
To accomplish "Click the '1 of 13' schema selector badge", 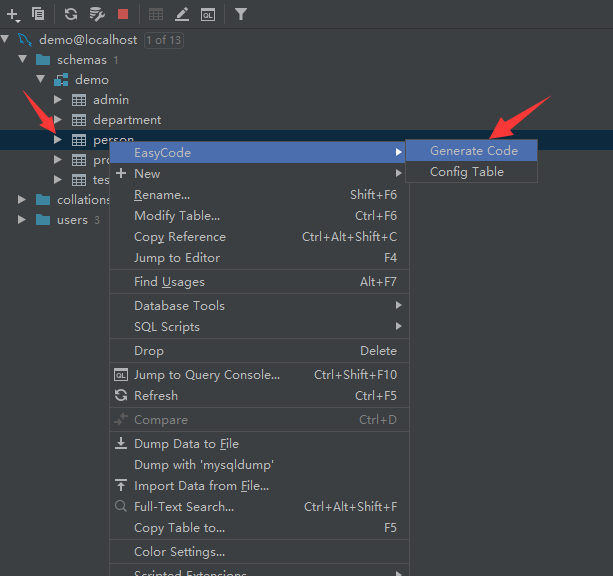I will [164, 40].
